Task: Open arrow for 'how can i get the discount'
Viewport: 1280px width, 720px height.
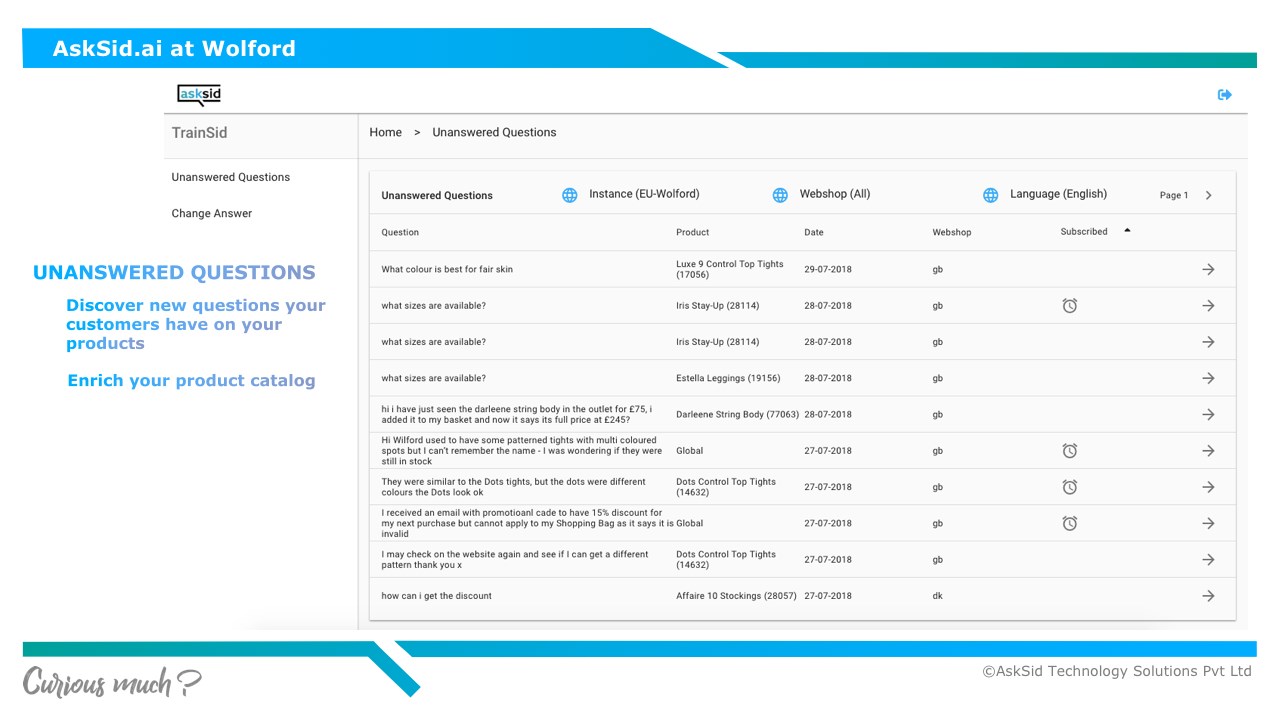Action: click(x=1208, y=596)
